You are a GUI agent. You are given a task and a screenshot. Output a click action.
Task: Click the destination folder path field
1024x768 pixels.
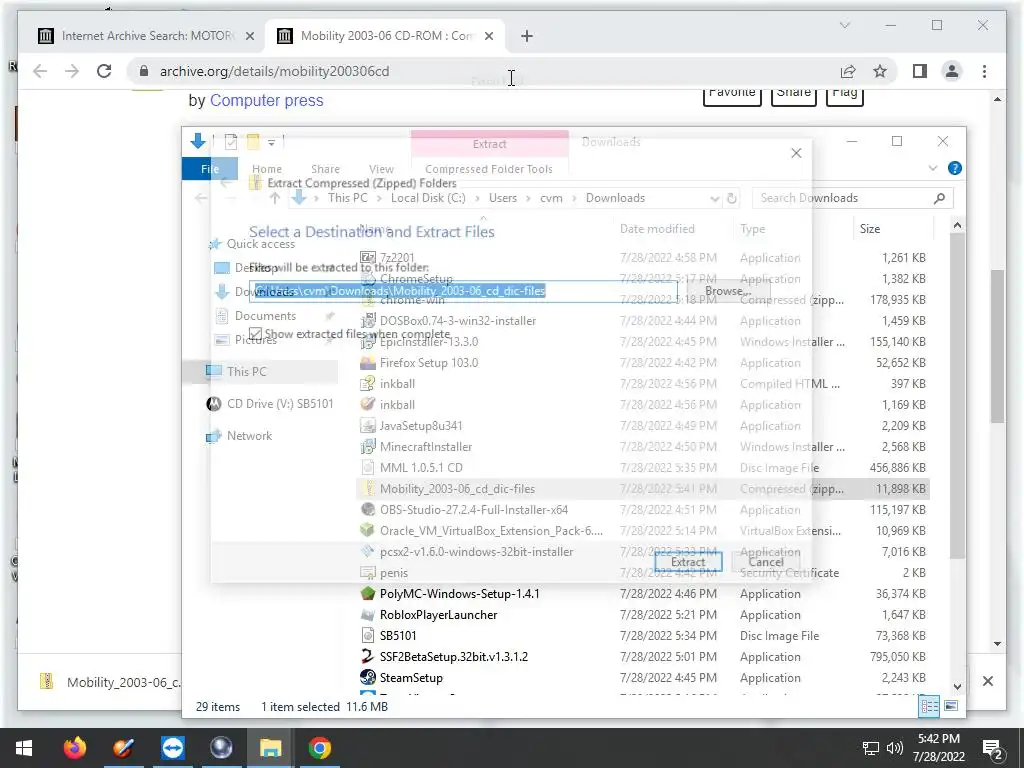coord(463,291)
